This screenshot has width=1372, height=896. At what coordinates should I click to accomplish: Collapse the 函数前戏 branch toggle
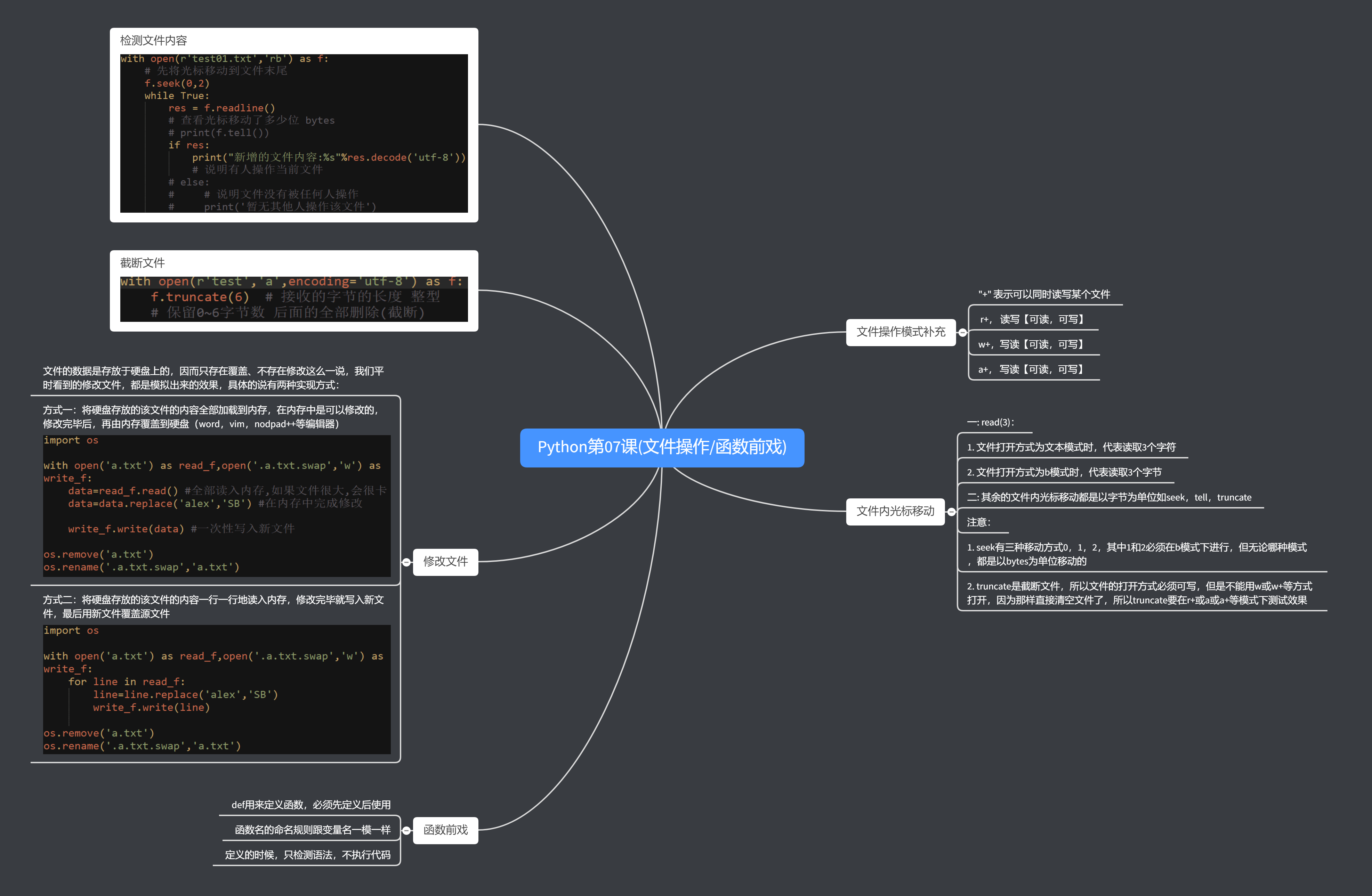pyautogui.click(x=406, y=830)
